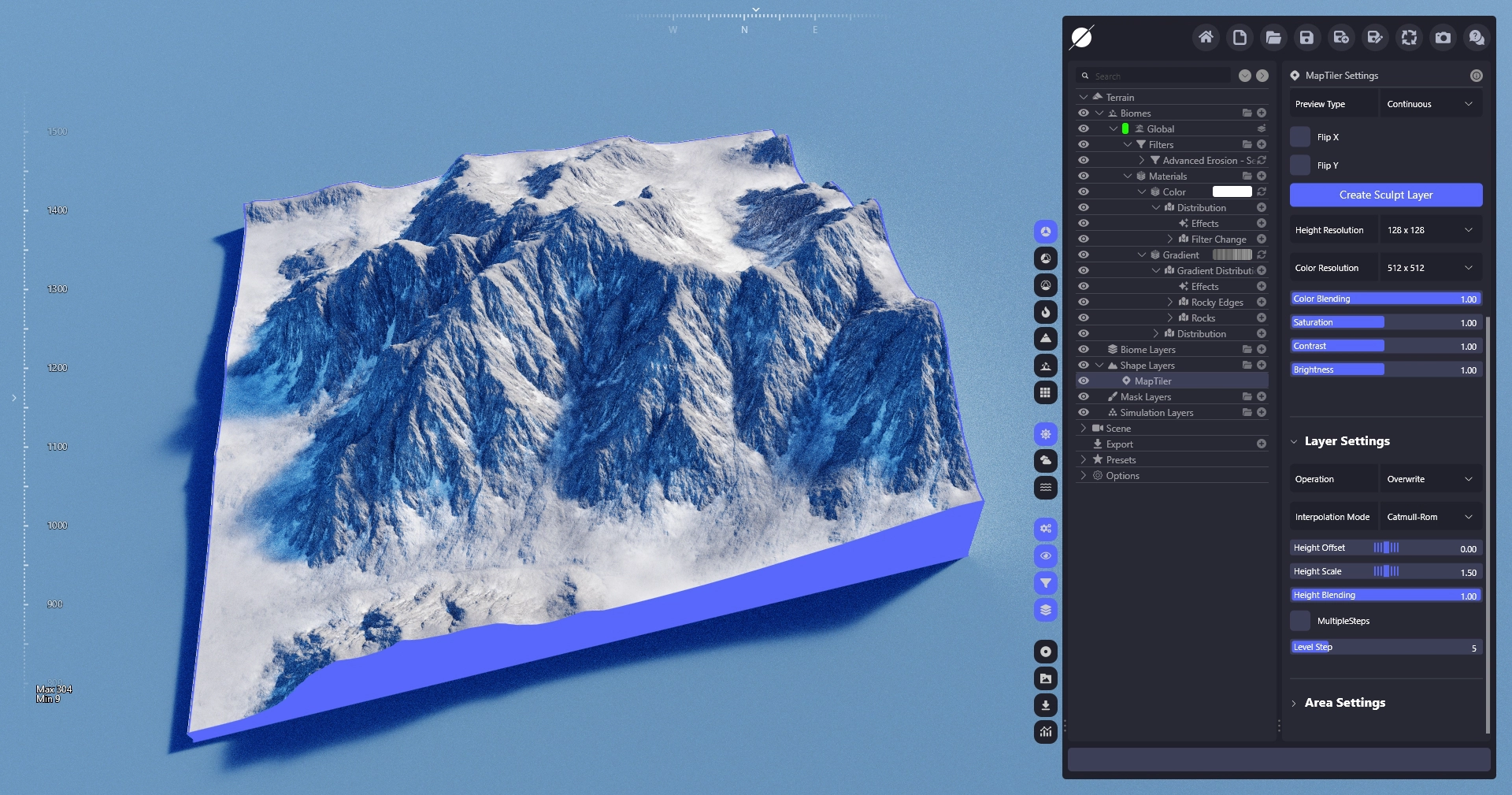Enable the MultipleSteps checkbox

(1300, 621)
